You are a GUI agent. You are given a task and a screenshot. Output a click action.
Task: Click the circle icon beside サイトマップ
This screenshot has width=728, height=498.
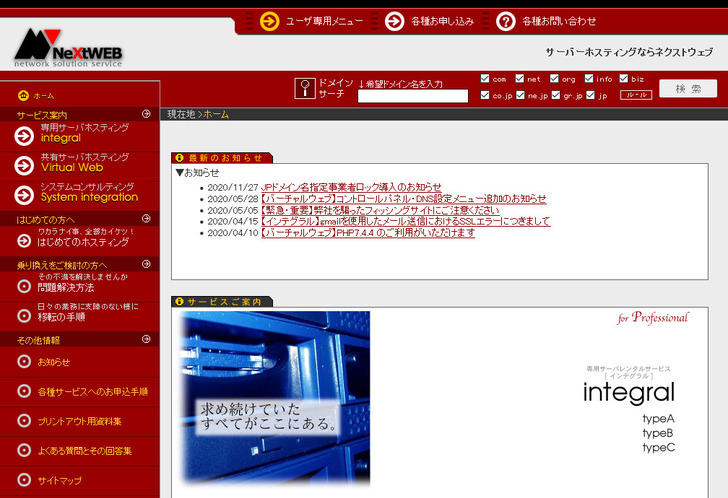coord(23,481)
